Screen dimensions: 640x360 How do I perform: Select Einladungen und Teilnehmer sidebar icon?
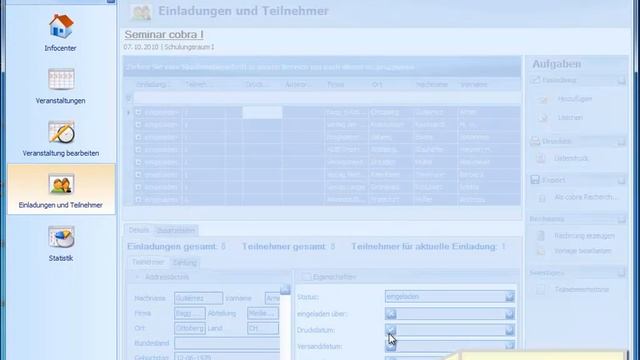[x=61, y=184]
